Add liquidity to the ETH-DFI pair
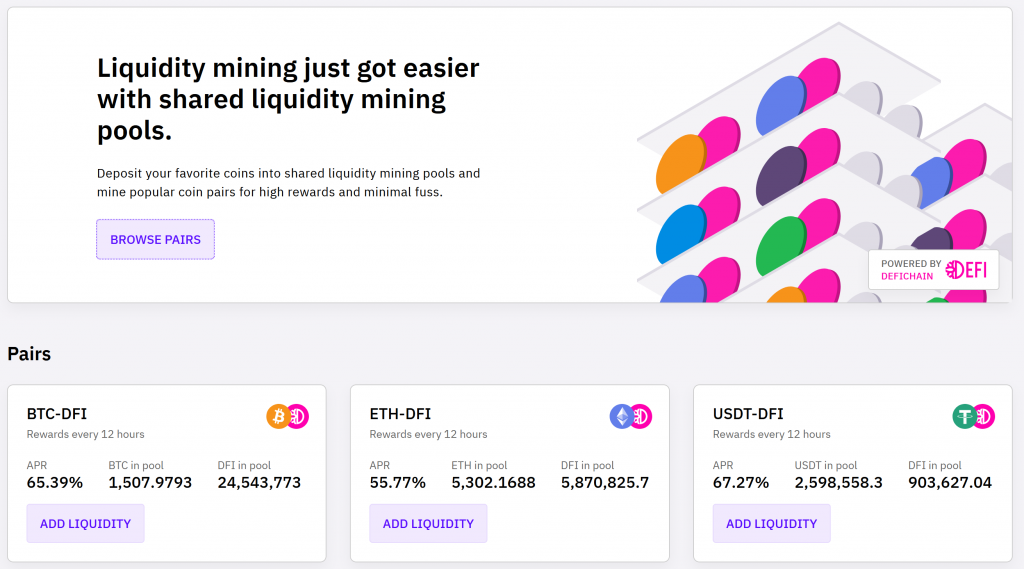1024x569 pixels. tap(428, 523)
